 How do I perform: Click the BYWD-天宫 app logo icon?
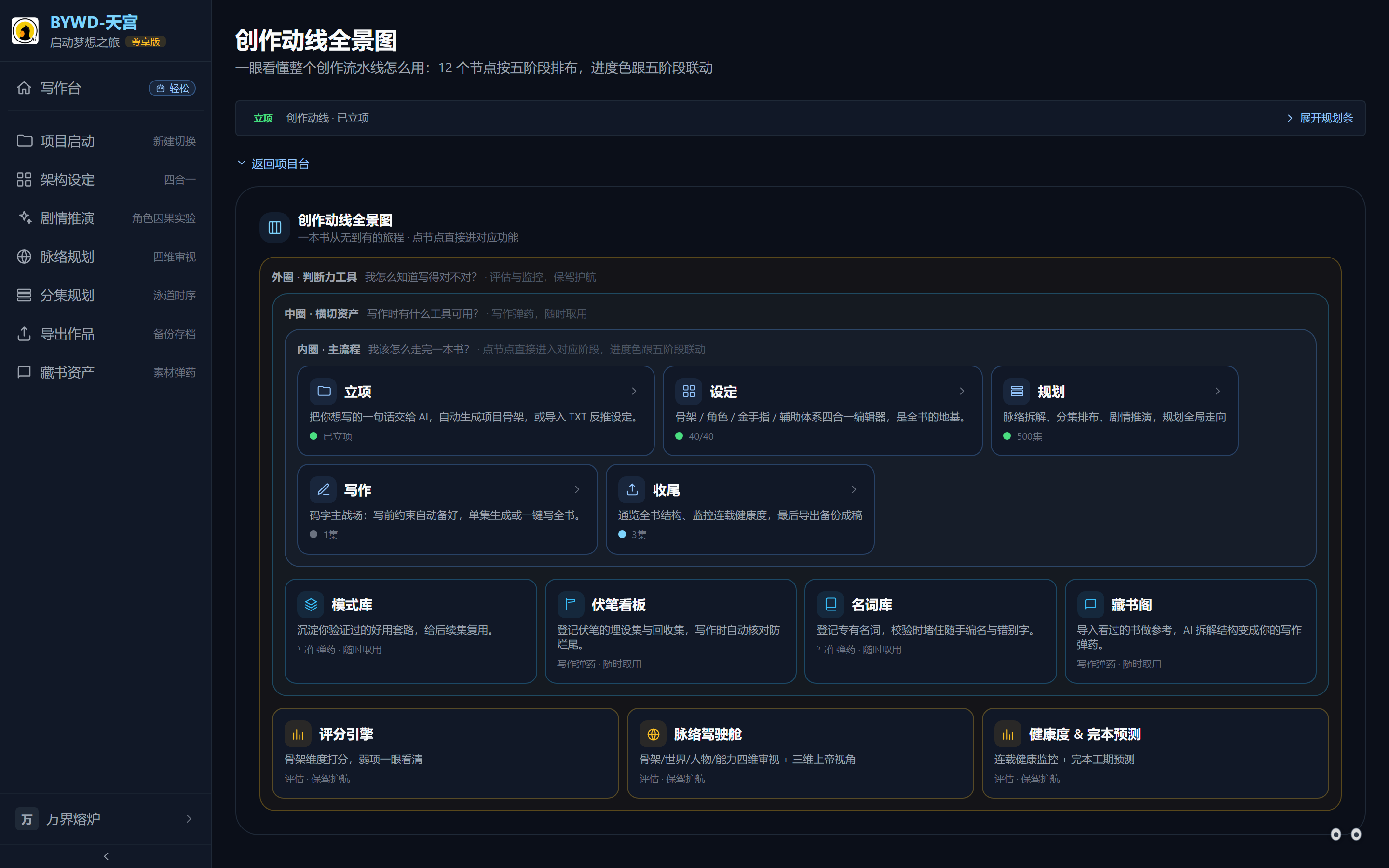point(25,31)
